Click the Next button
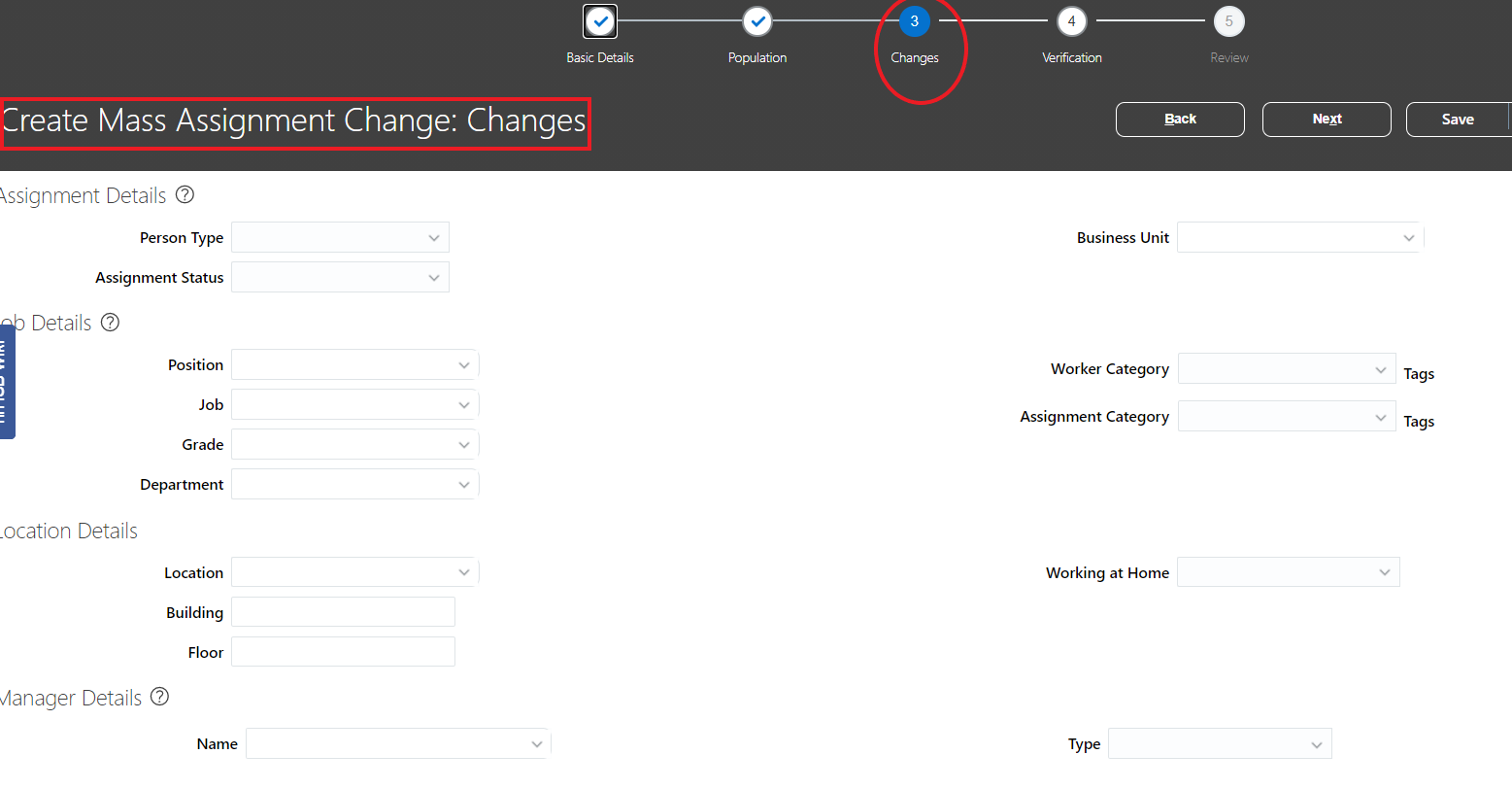 pyautogui.click(x=1327, y=119)
